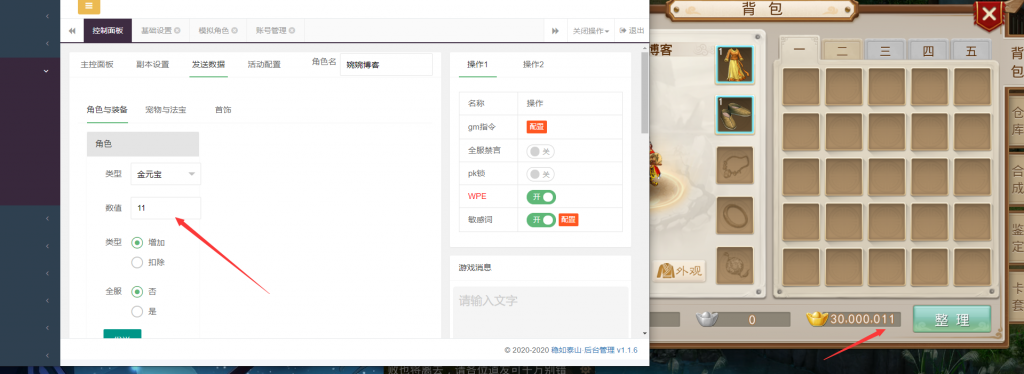This screenshot has width=1024, height=374.
Task: Close the 账号管理 tab via its x icon
Action: tap(292, 31)
